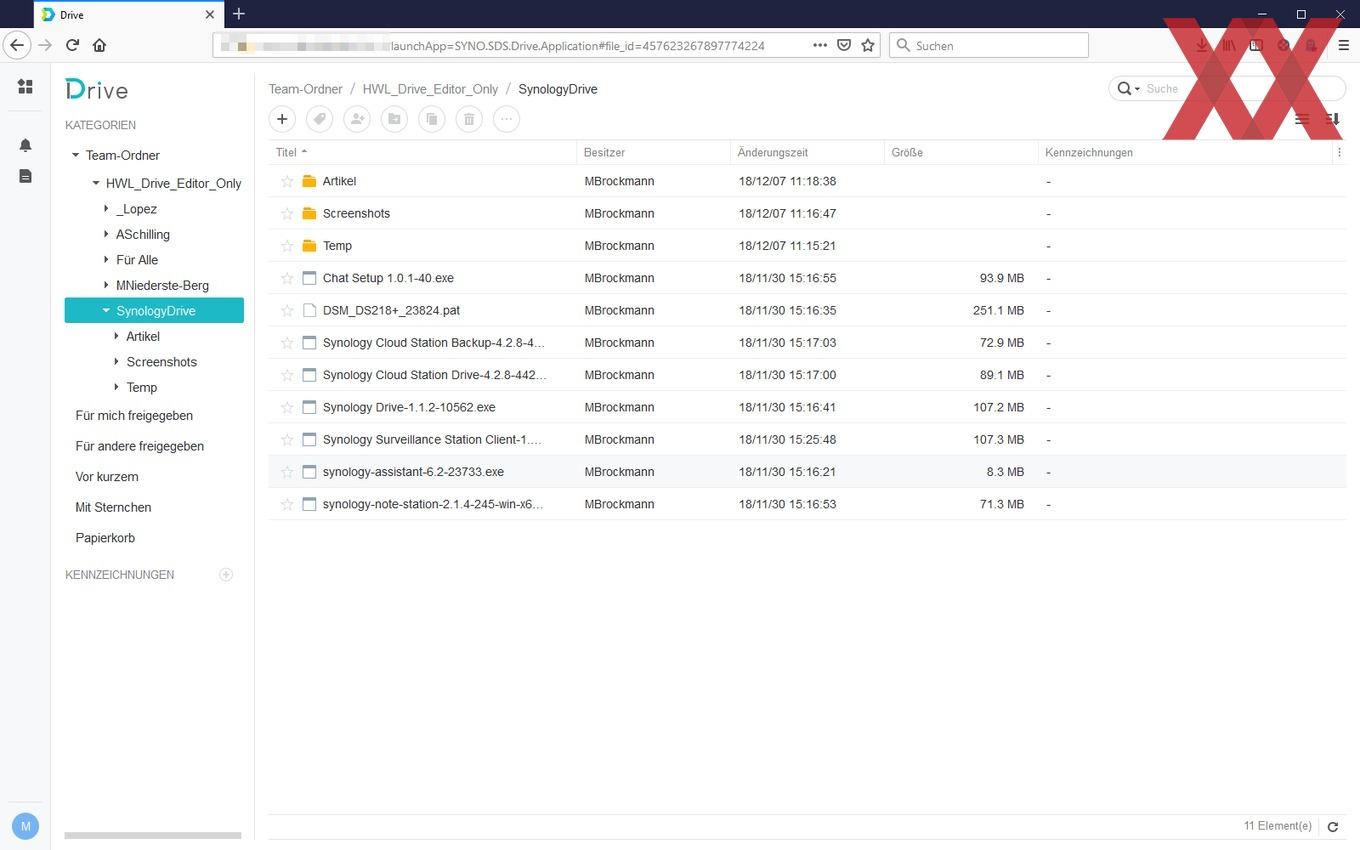The width and height of the screenshot is (1360, 850).
Task: Star the Temp folder
Action: pyautogui.click(x=287, y=246)
